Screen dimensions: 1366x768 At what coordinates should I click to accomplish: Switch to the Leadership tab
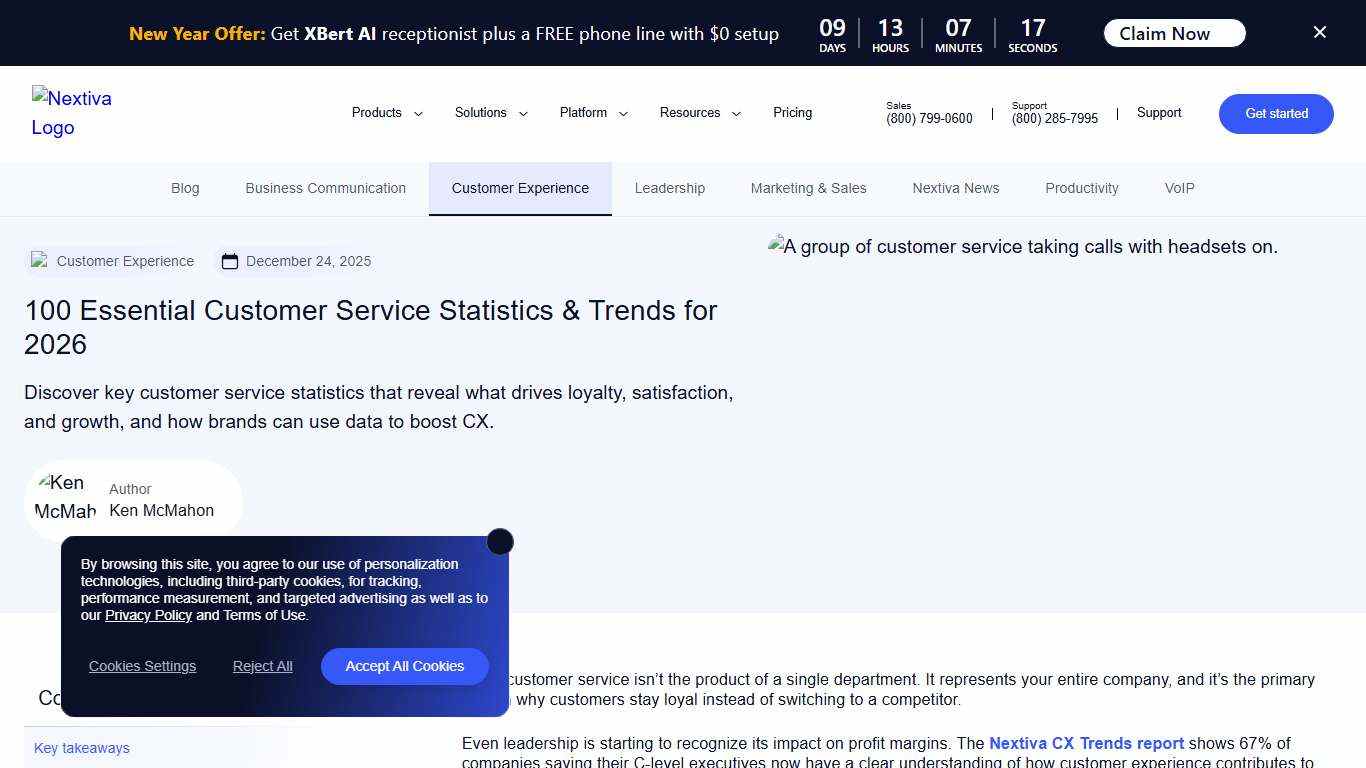tap(669, 188)
